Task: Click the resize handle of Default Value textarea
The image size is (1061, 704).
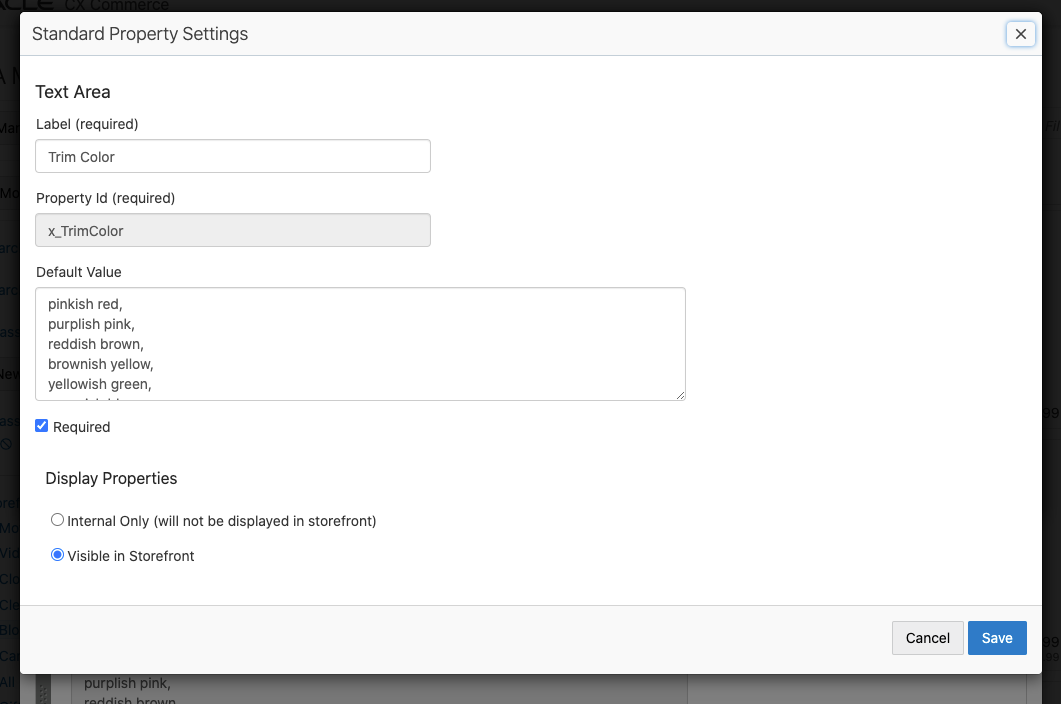Action: click(x=680, y=395)
